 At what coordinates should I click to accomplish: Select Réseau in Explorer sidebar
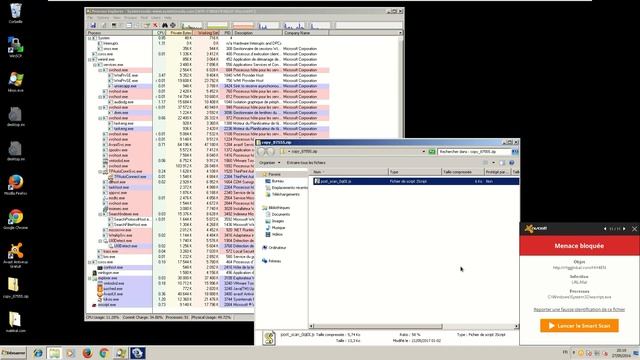[x=271, y=261]
